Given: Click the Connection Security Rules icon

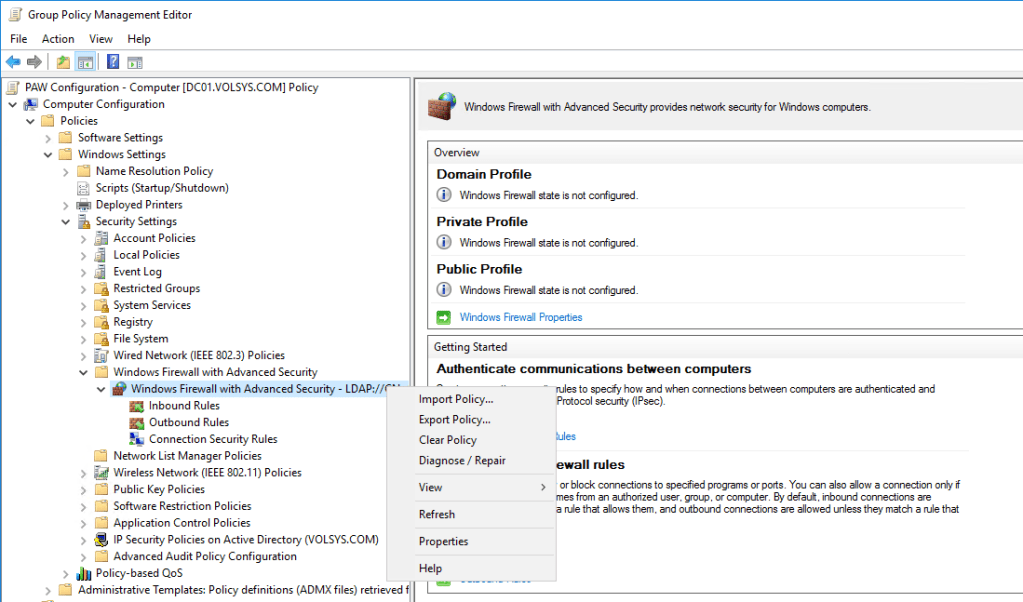Looking at the screenshot, I should [x=137, y=439].
